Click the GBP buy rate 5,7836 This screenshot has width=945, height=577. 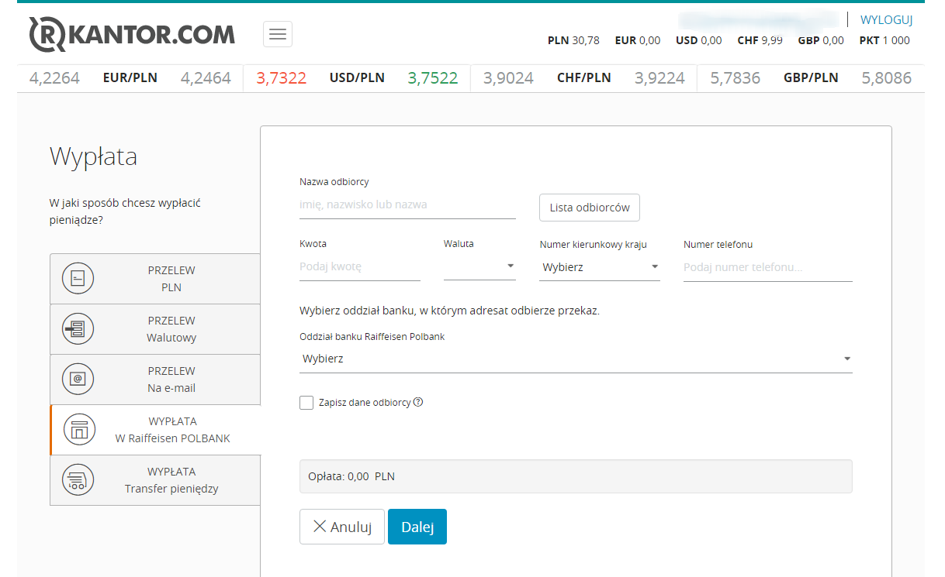point(735,78)
